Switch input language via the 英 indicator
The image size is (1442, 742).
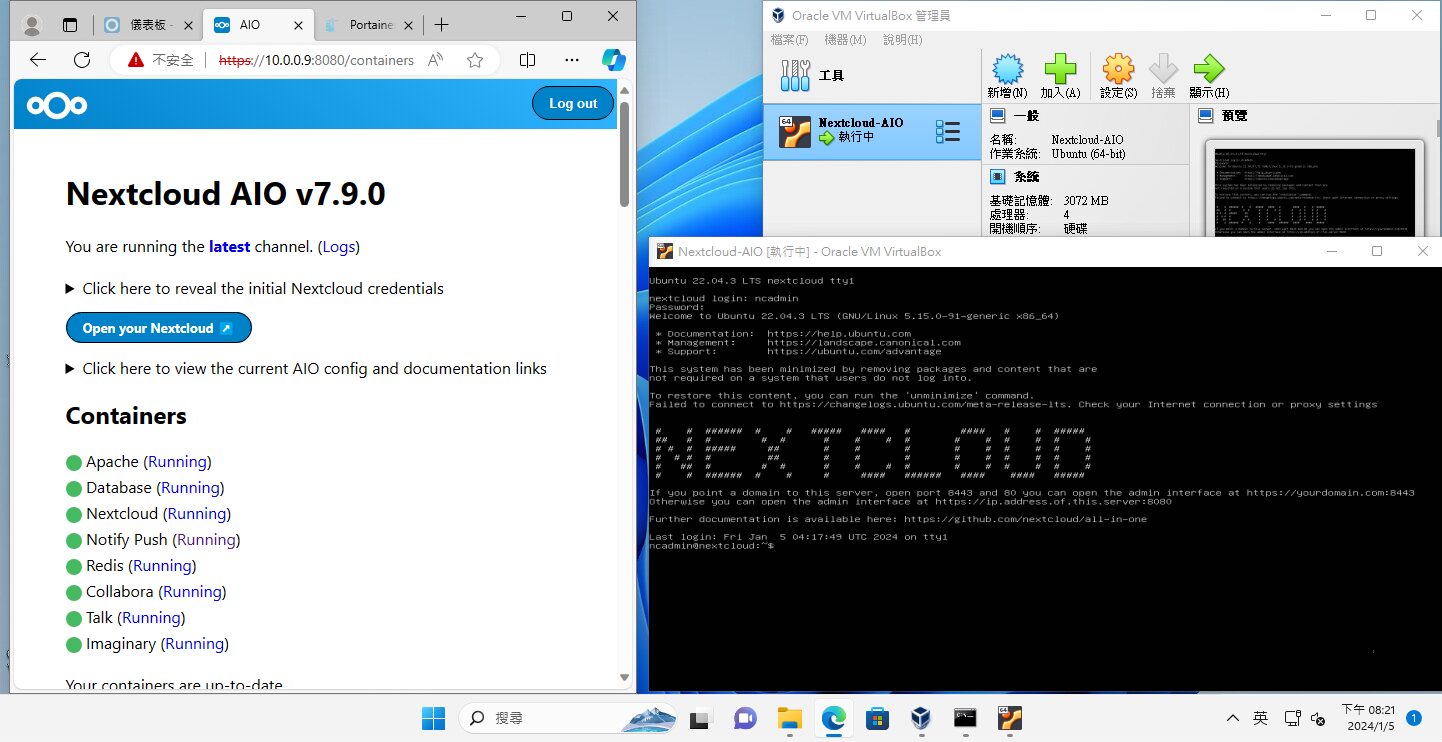pyautogui.click(x=1261, y=718)
